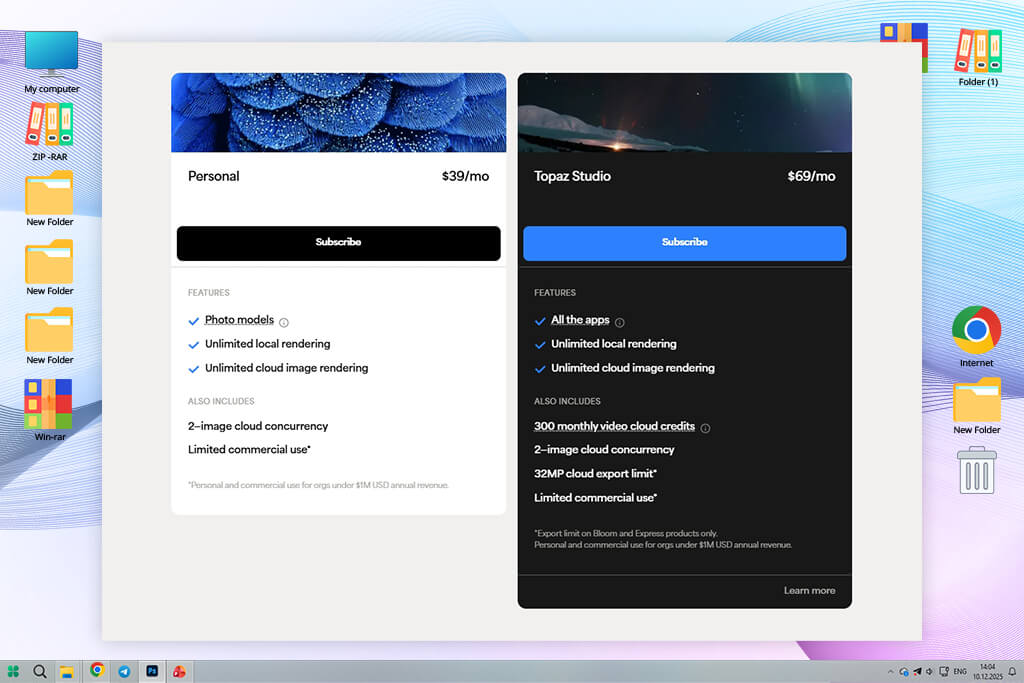Open Photoshop from the taskbar
The height and width of the screenshot is (683, 1024).
click(x=152, y=671)
